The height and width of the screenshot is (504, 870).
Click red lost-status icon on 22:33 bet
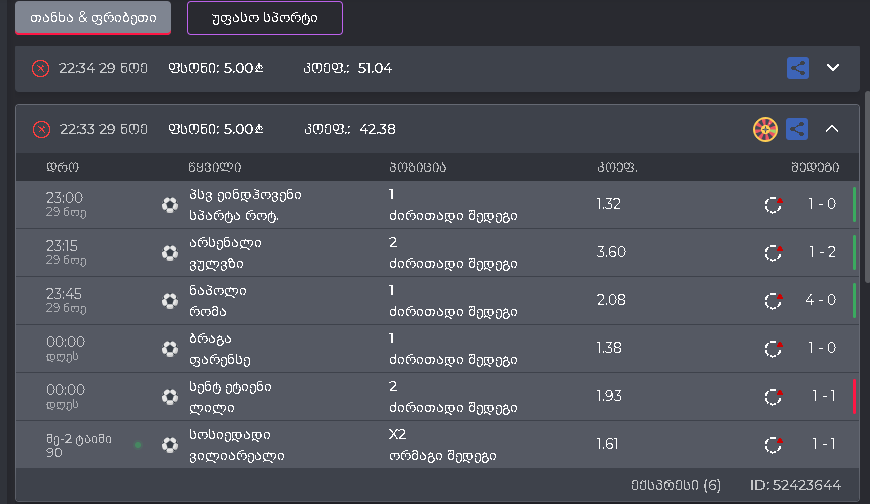(x=40, y=129)
